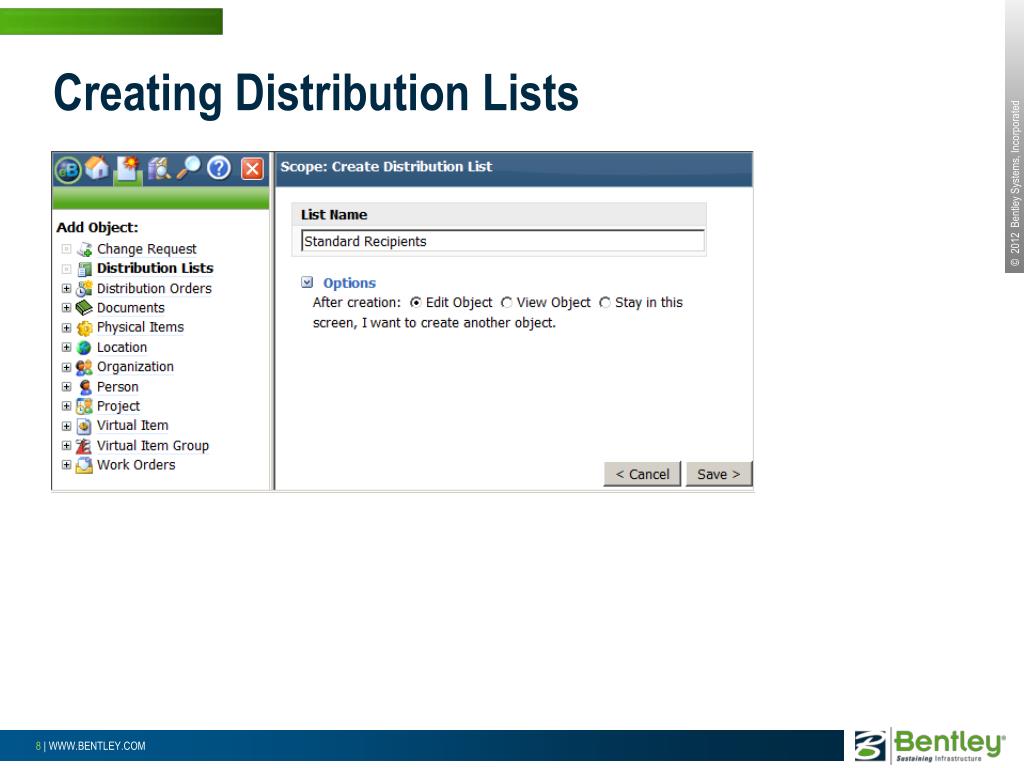1024x768 pixels.
Task: Open the browse building search icon
Action: coord(158,168)
